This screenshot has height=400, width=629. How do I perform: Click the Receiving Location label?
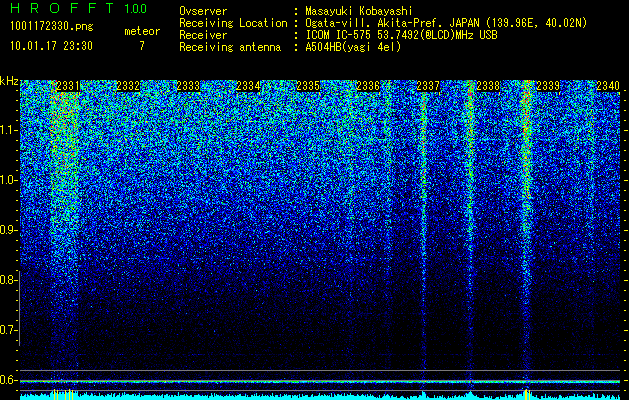click(x=233, y=23)
